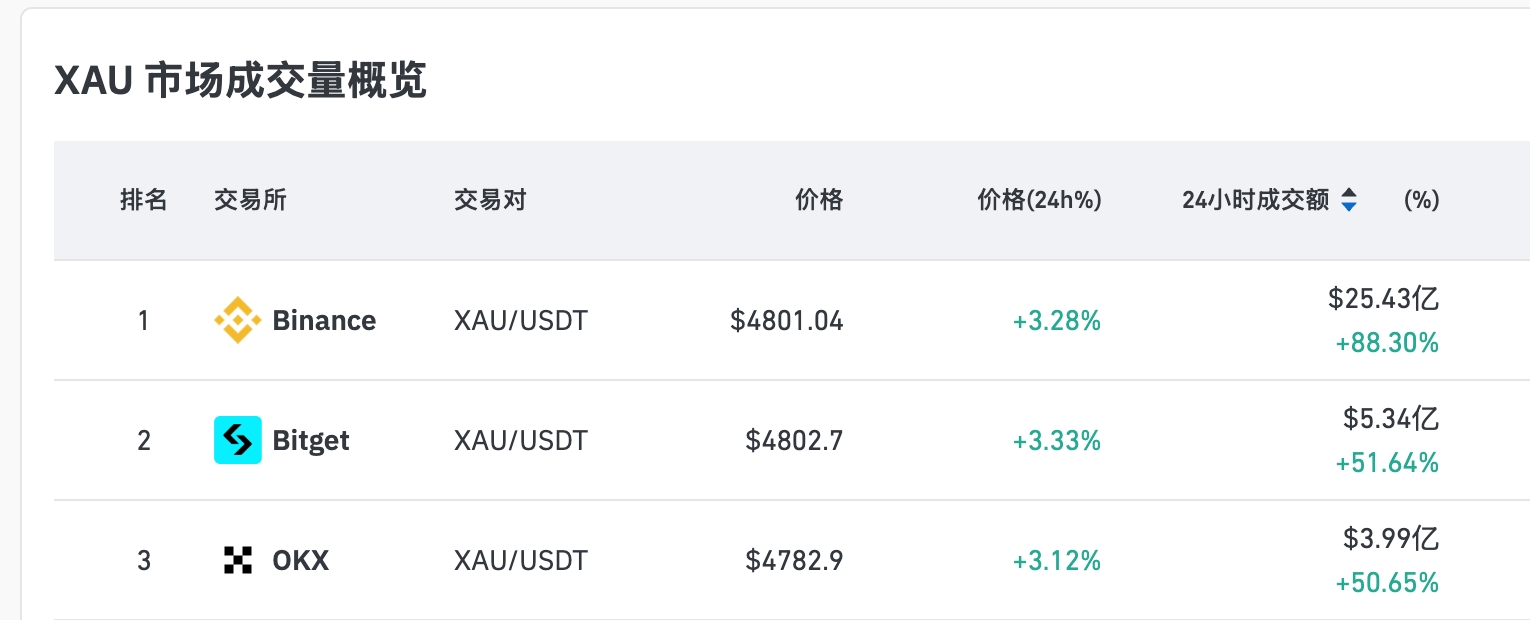Image resolution: width=1530 pixels, height=620 pixels.
Task: Open the OKX exchange link
Action: [x=300, y=560]
